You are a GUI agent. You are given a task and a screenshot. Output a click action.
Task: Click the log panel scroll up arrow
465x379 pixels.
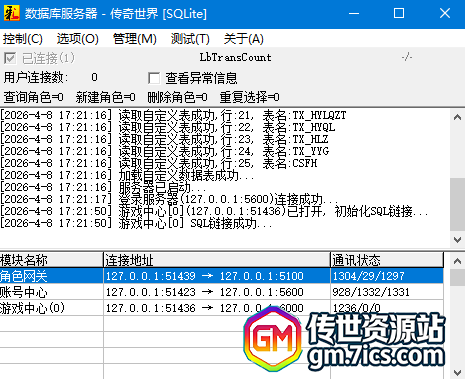457,117
